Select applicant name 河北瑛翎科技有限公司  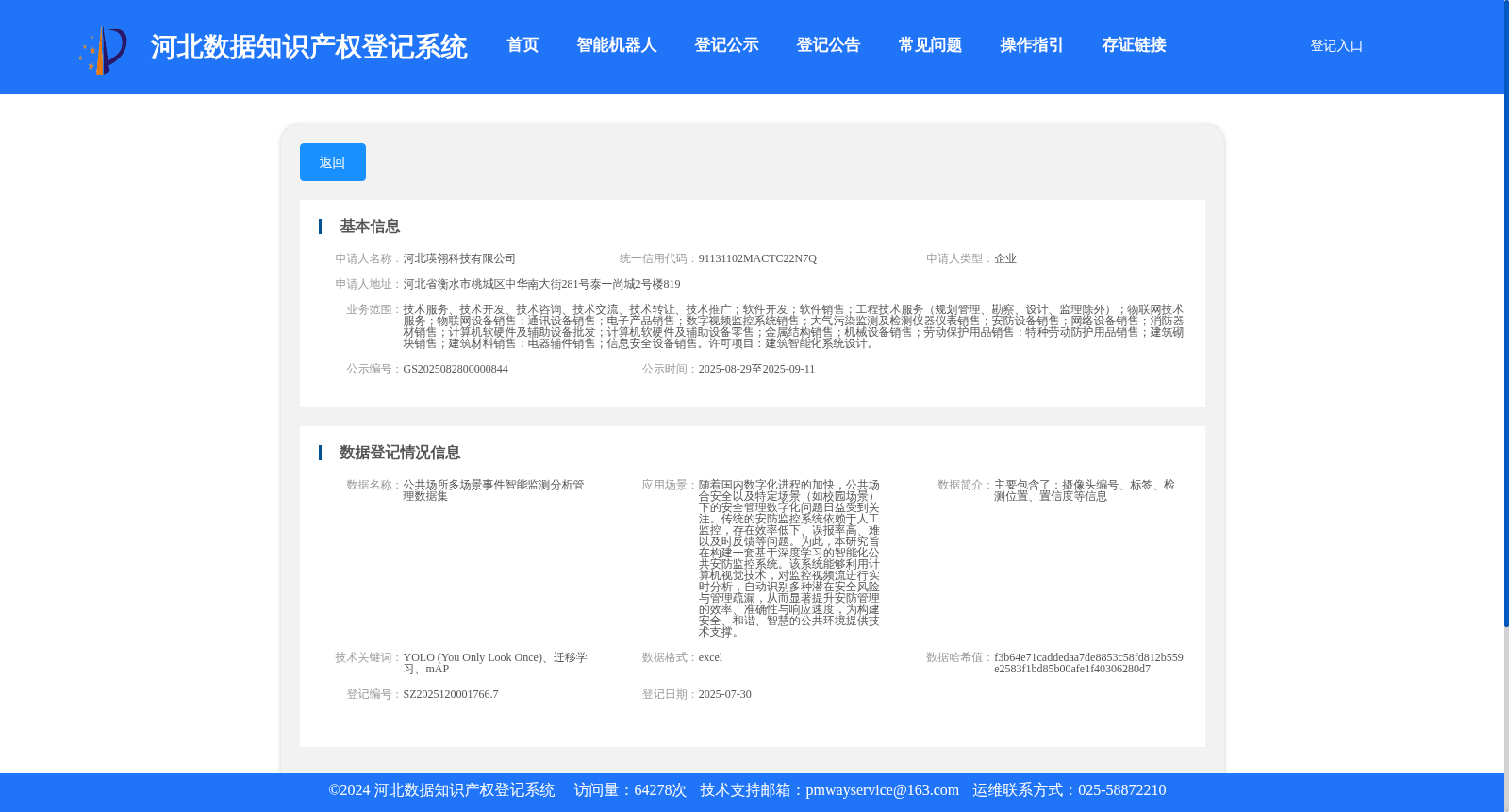point(459,258)
